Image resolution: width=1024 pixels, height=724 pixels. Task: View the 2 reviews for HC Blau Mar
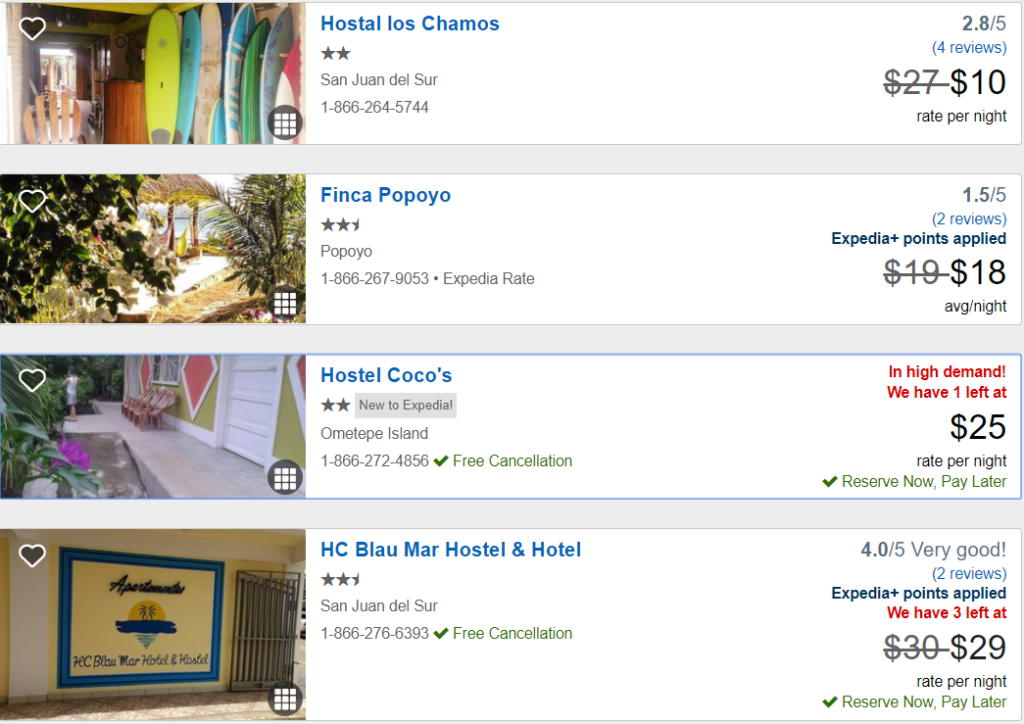969,573
